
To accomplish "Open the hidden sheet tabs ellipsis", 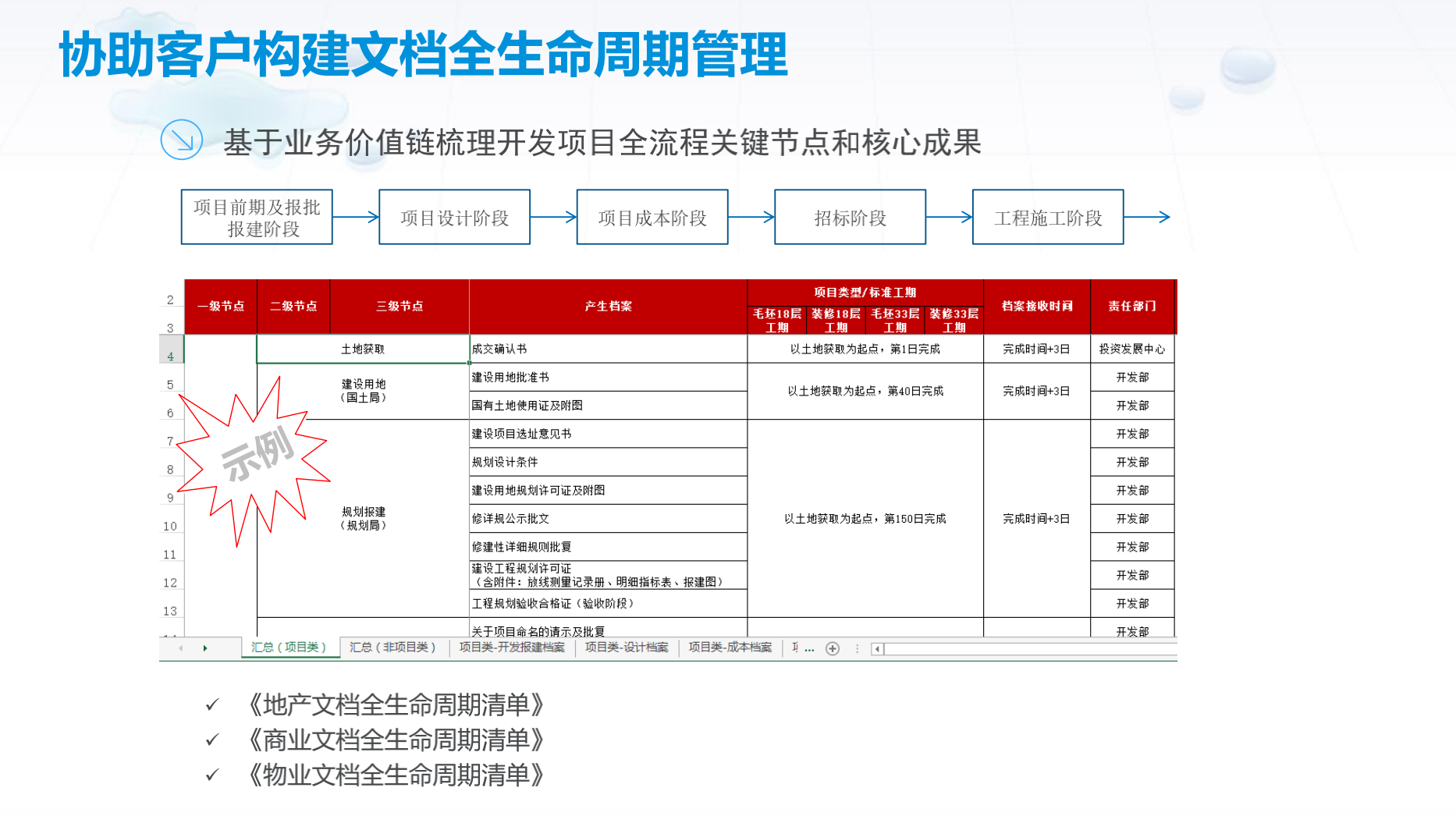I will [x=809, y=648].
